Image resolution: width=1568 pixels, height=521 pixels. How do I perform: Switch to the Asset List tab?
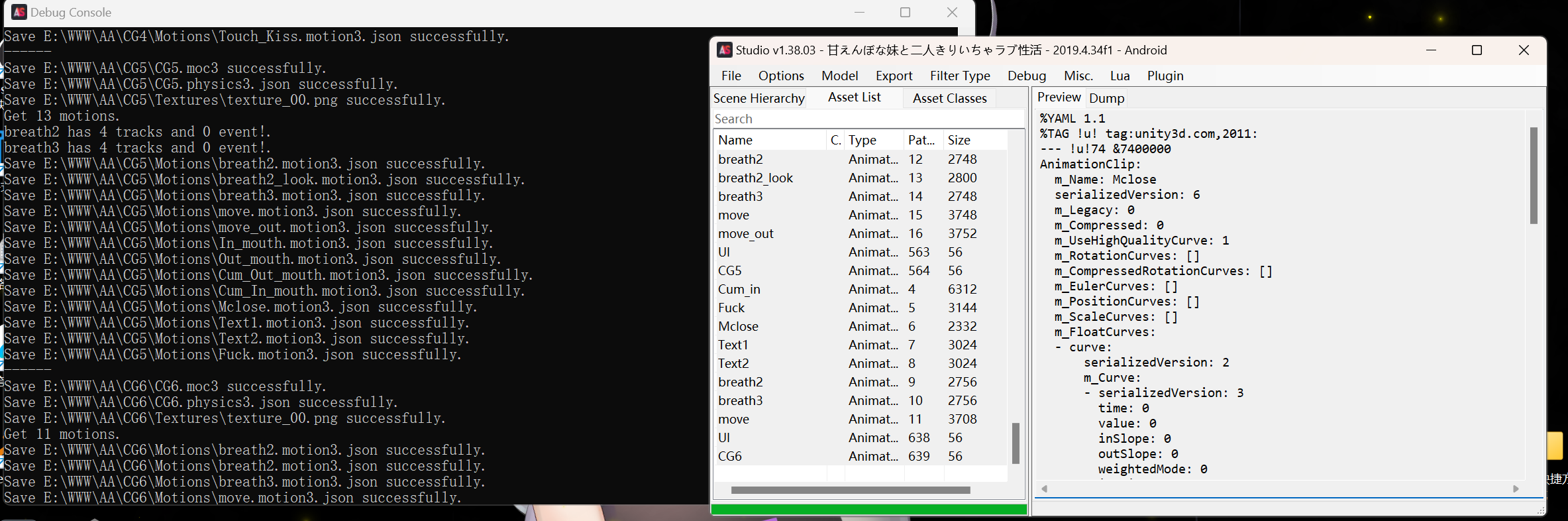(855, 97)
